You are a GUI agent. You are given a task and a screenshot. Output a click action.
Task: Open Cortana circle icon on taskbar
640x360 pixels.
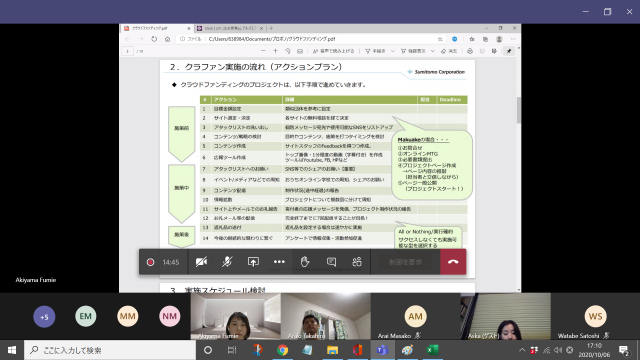[x=208, y=350]
